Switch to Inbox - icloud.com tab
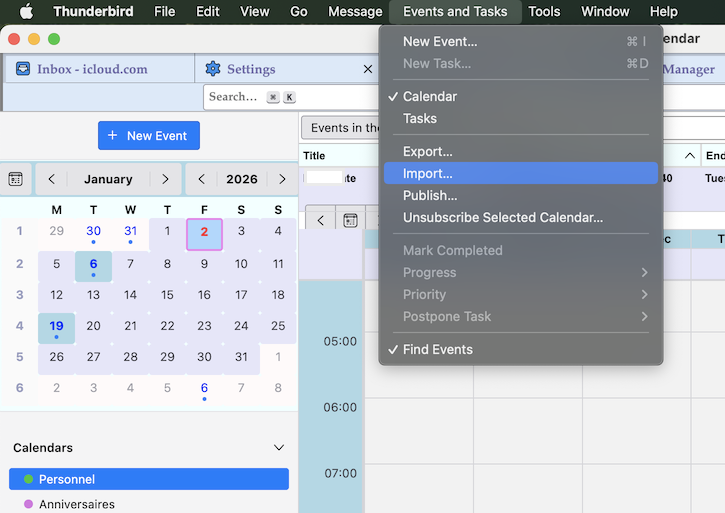 (x=99, y=69)
